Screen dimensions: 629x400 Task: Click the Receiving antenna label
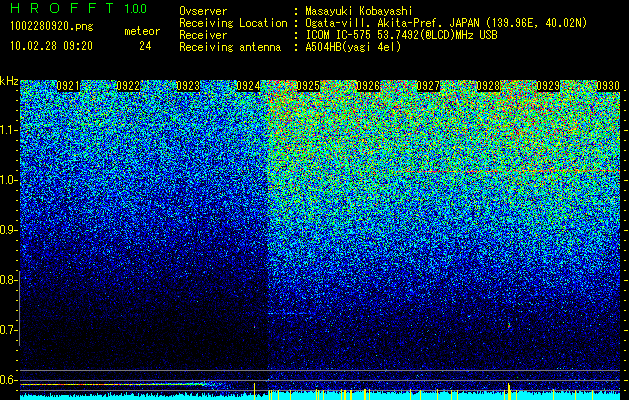tap(230, 47)
